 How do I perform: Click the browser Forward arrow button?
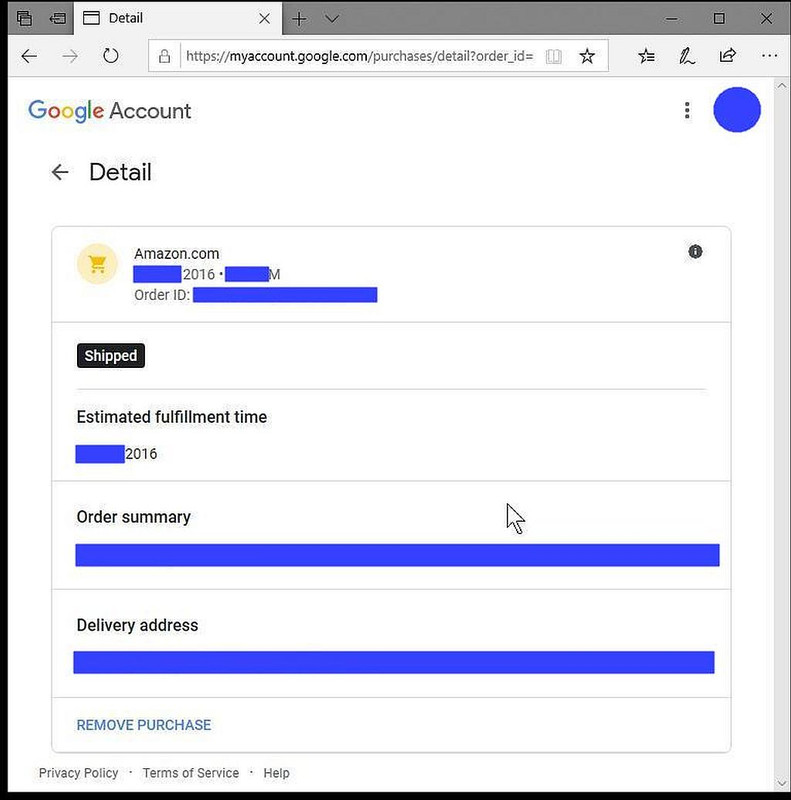(x=70, y=56)
